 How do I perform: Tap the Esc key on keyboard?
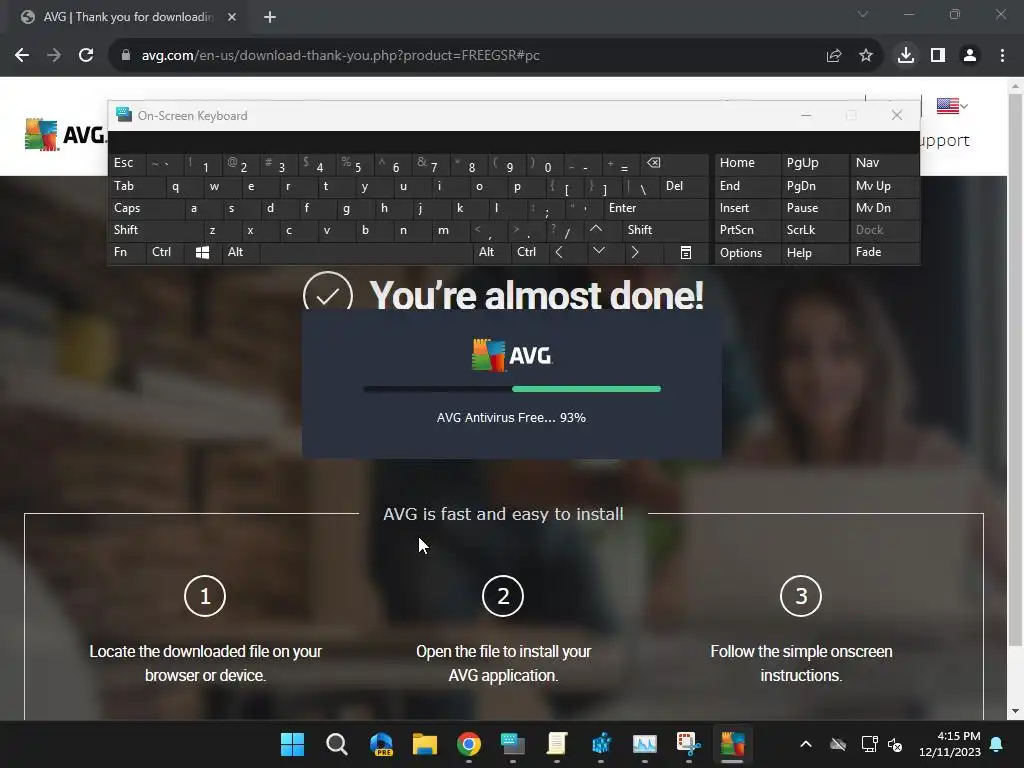click(127, 163)
